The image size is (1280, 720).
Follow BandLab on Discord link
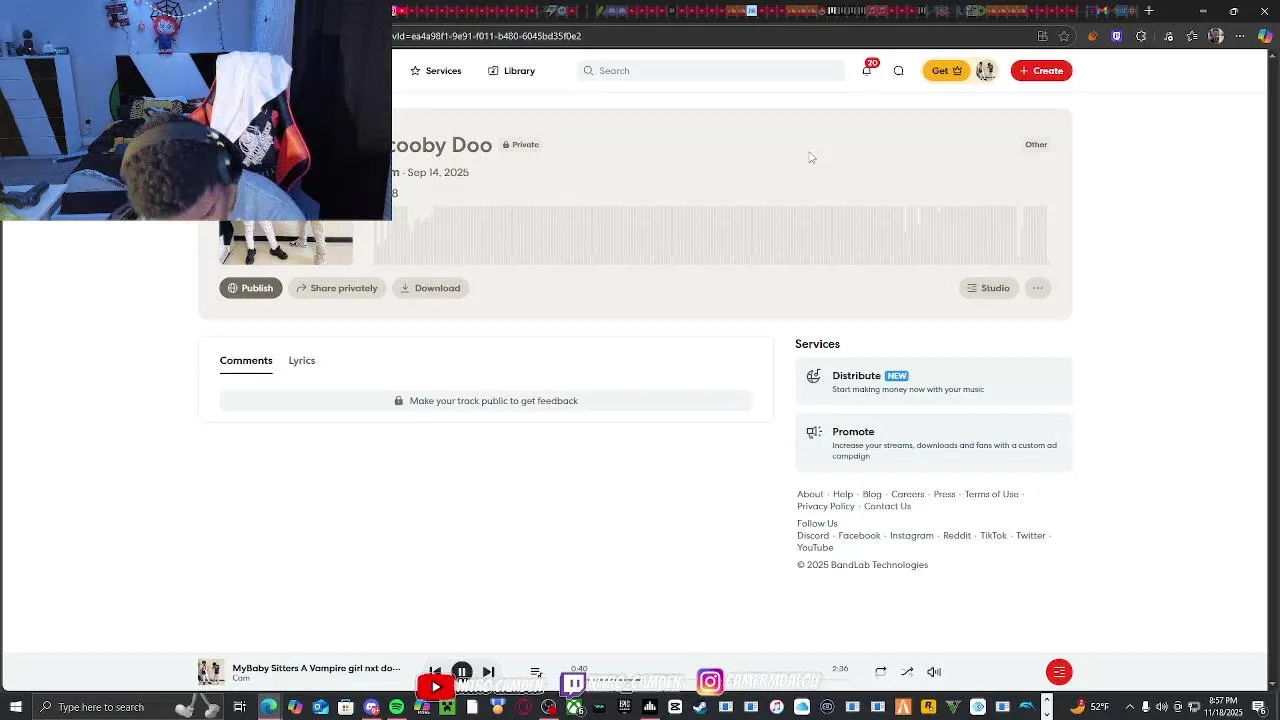click(813, 536)
